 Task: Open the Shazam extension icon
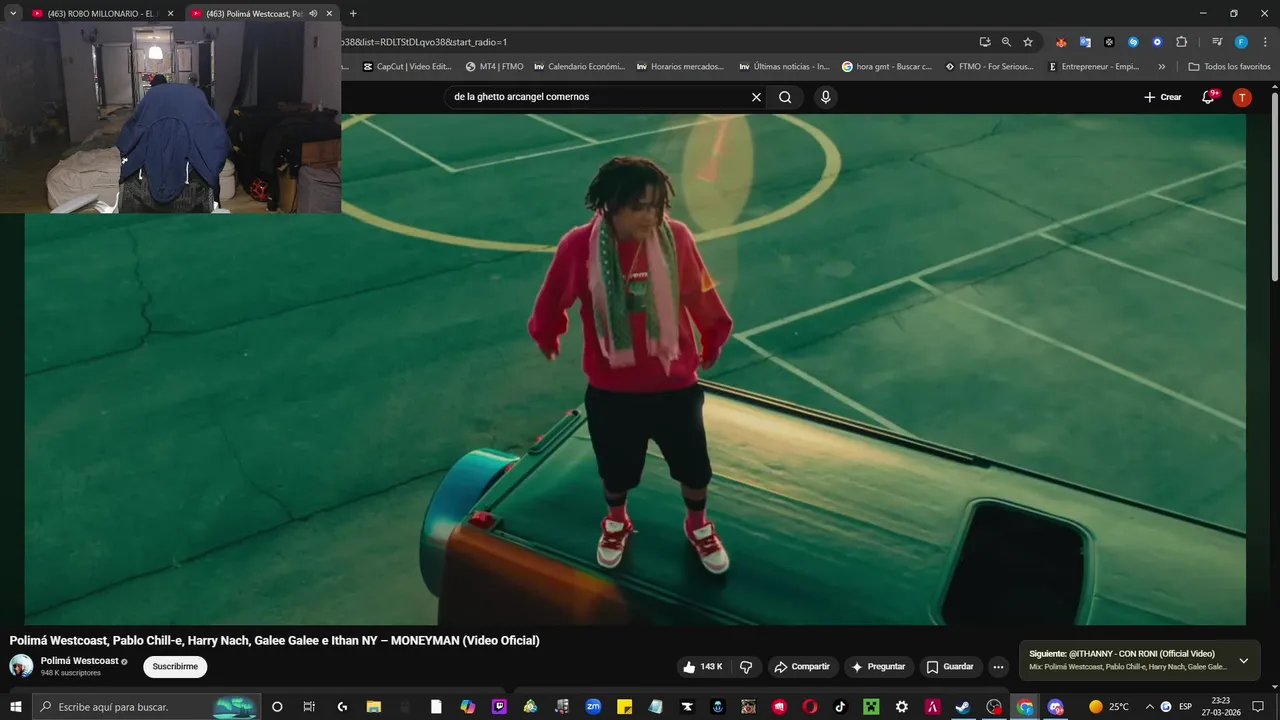pos(1133,42)
